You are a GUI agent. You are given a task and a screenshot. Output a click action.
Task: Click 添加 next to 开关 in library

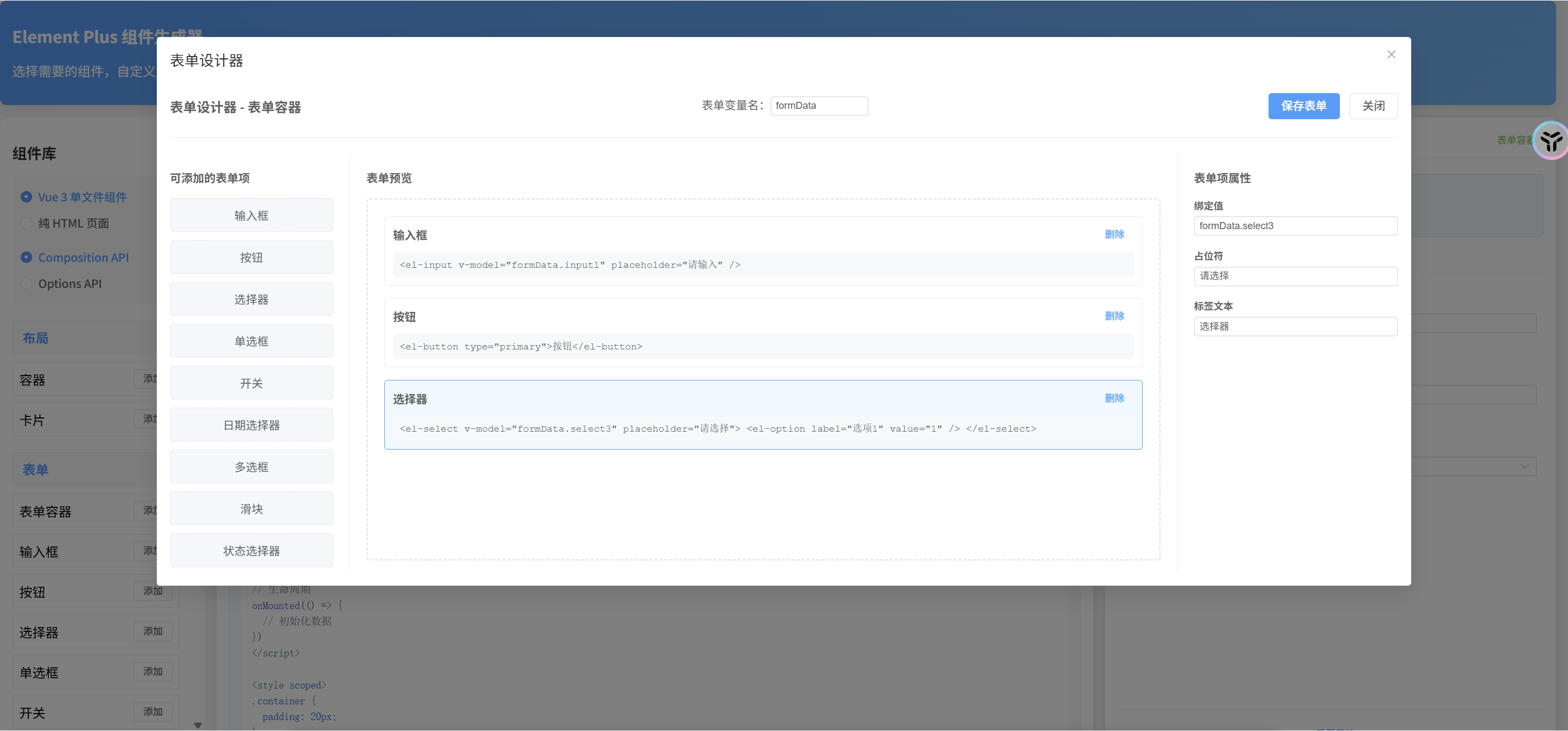point(152,711)
